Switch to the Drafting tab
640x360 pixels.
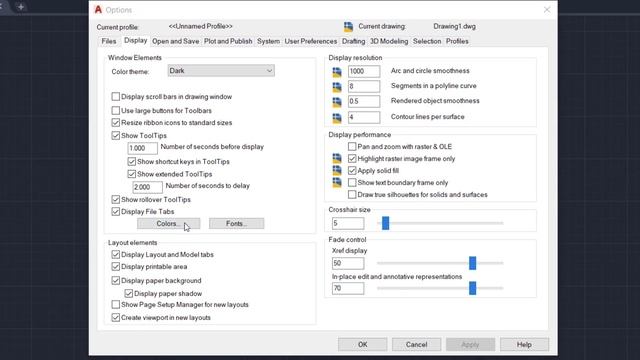tap(353, 41)
